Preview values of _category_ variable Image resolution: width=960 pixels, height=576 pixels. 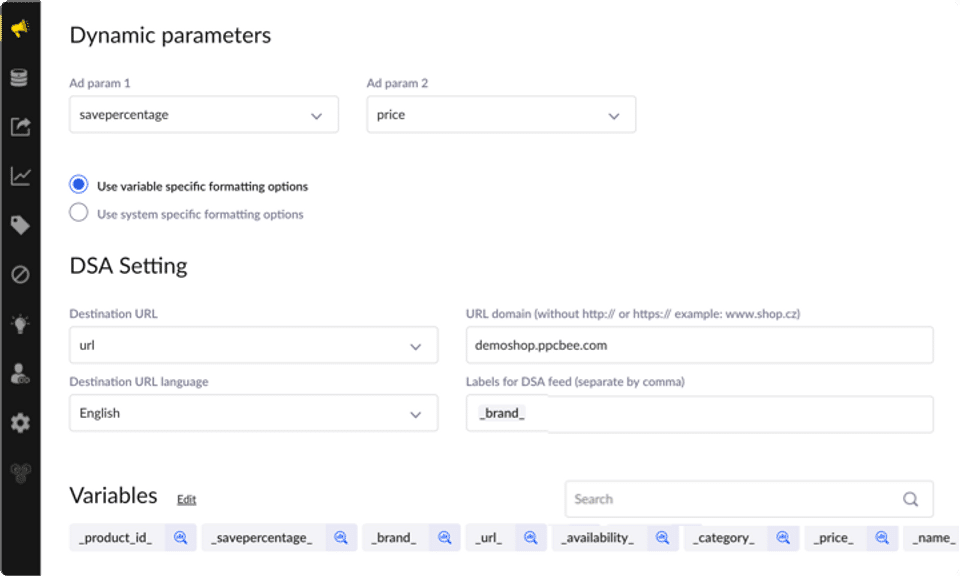click(783, 537)
